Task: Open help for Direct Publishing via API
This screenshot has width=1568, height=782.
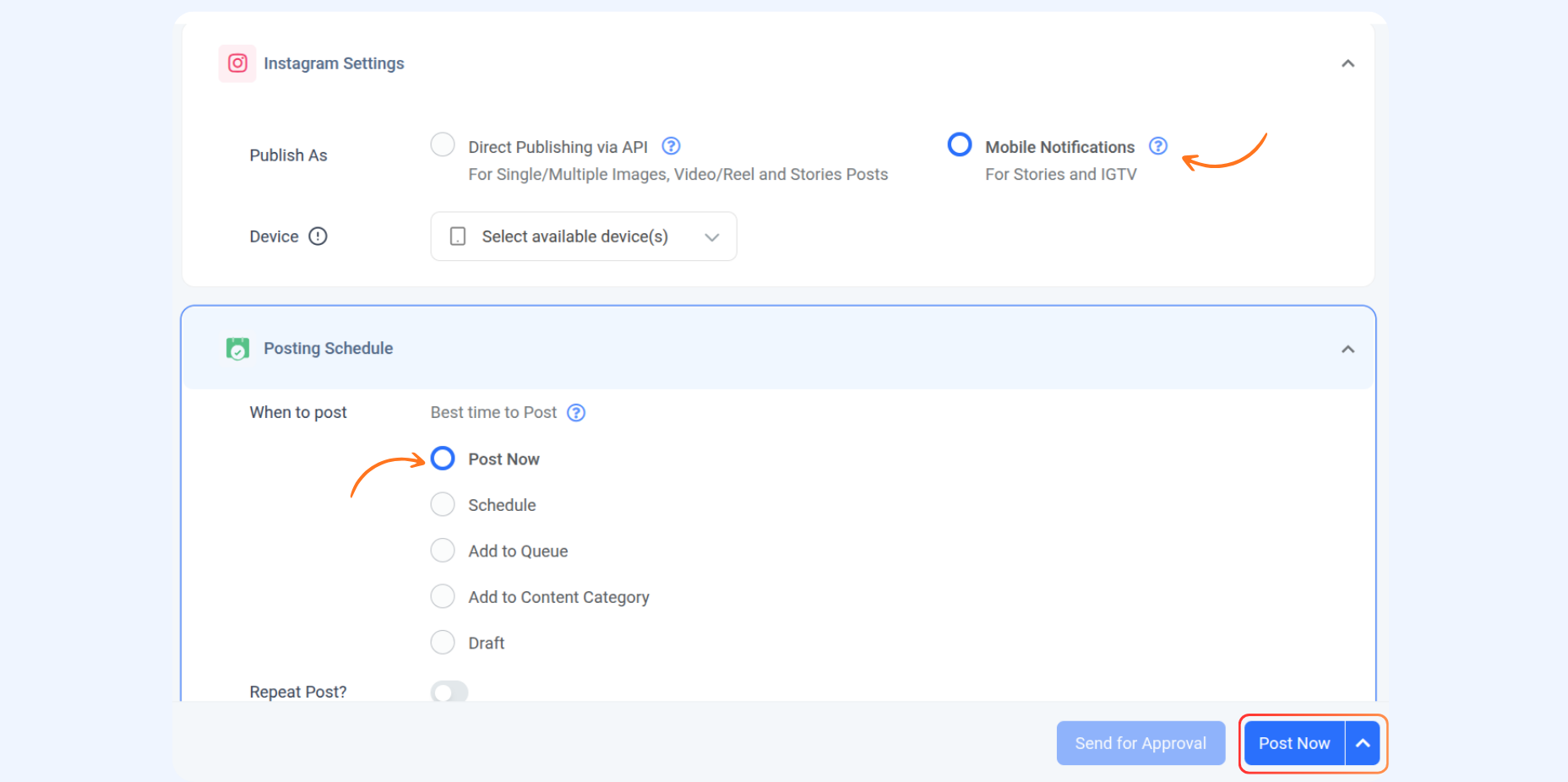Action: coord(671,146)
